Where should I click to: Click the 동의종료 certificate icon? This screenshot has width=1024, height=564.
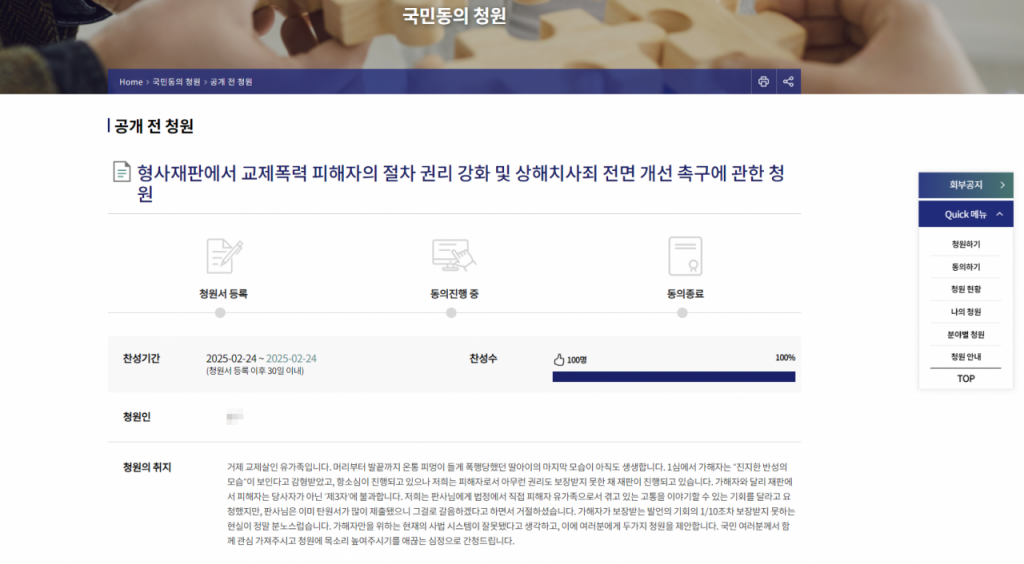685,256
